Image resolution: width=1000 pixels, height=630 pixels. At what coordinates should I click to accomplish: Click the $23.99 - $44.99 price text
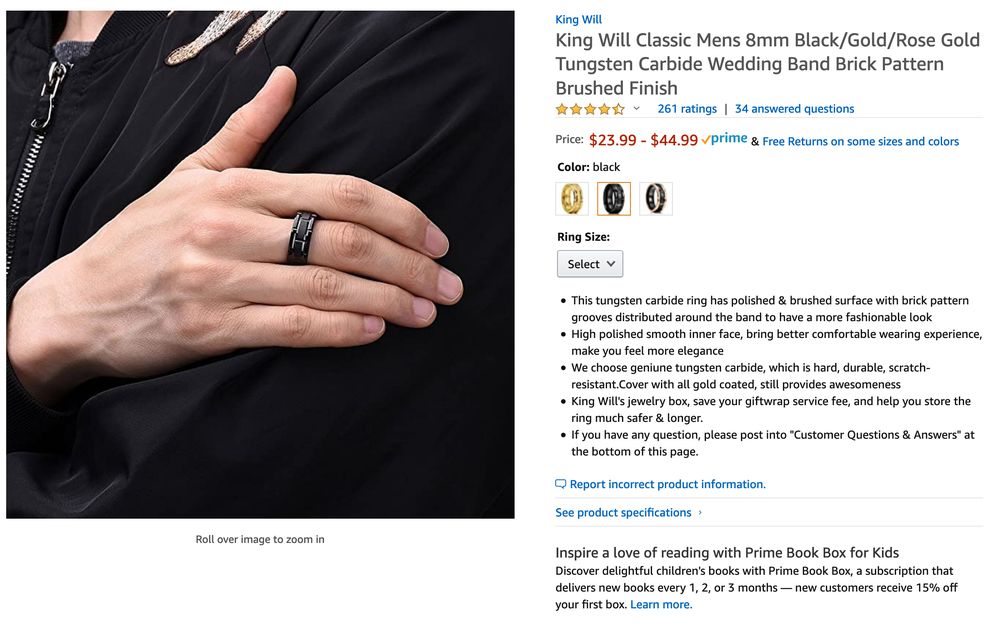pos(643,141)
